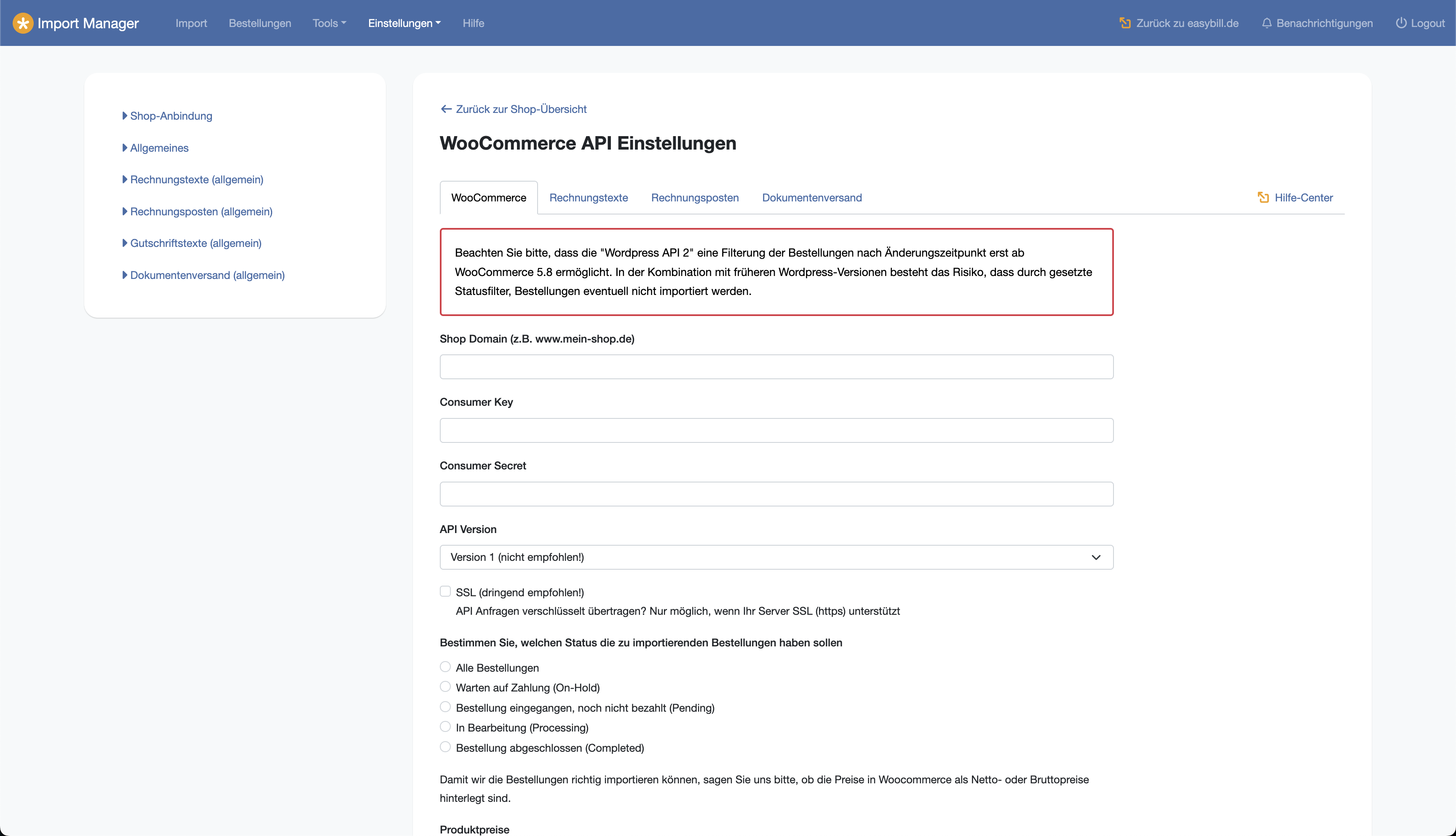The height and width of the screenshot is (836, 1456).
Task: Open the Dokumentenversand tab
Action: coord(811,198)
